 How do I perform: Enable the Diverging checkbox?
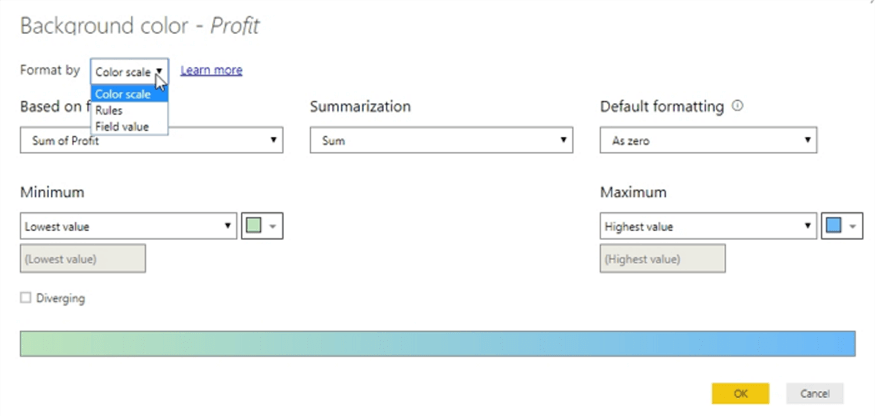pos(26,298)
